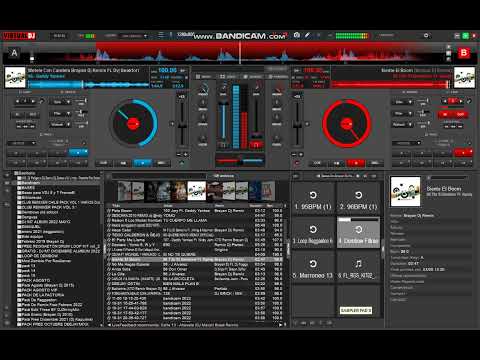480x360 pixels.
Task: Sort tracks by Title column header
Action: pyautogui.click(x=116, y=206)
